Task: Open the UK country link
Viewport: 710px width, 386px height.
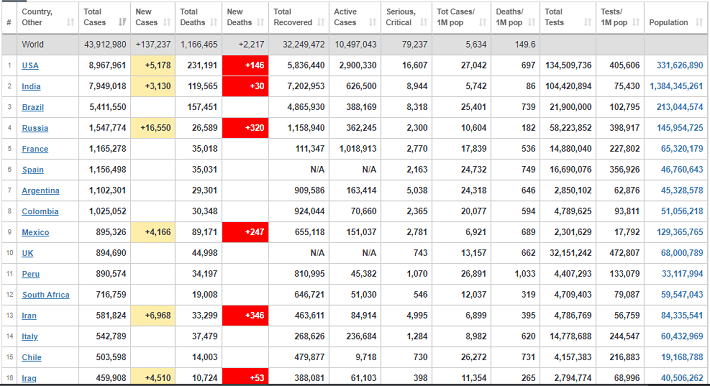Action: point(28,253)
